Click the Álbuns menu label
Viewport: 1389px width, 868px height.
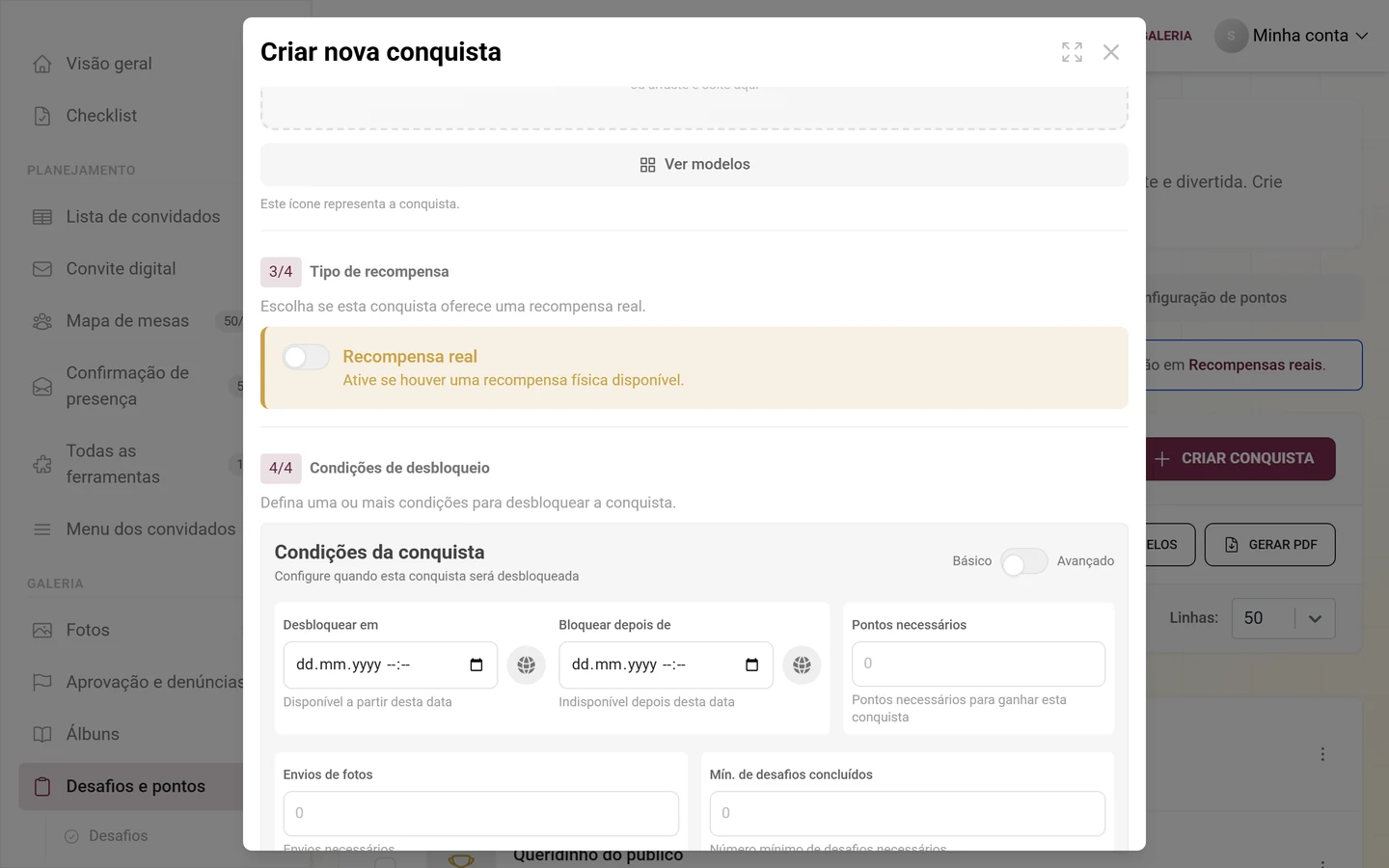pyautogui.click(x=93, y=734)
